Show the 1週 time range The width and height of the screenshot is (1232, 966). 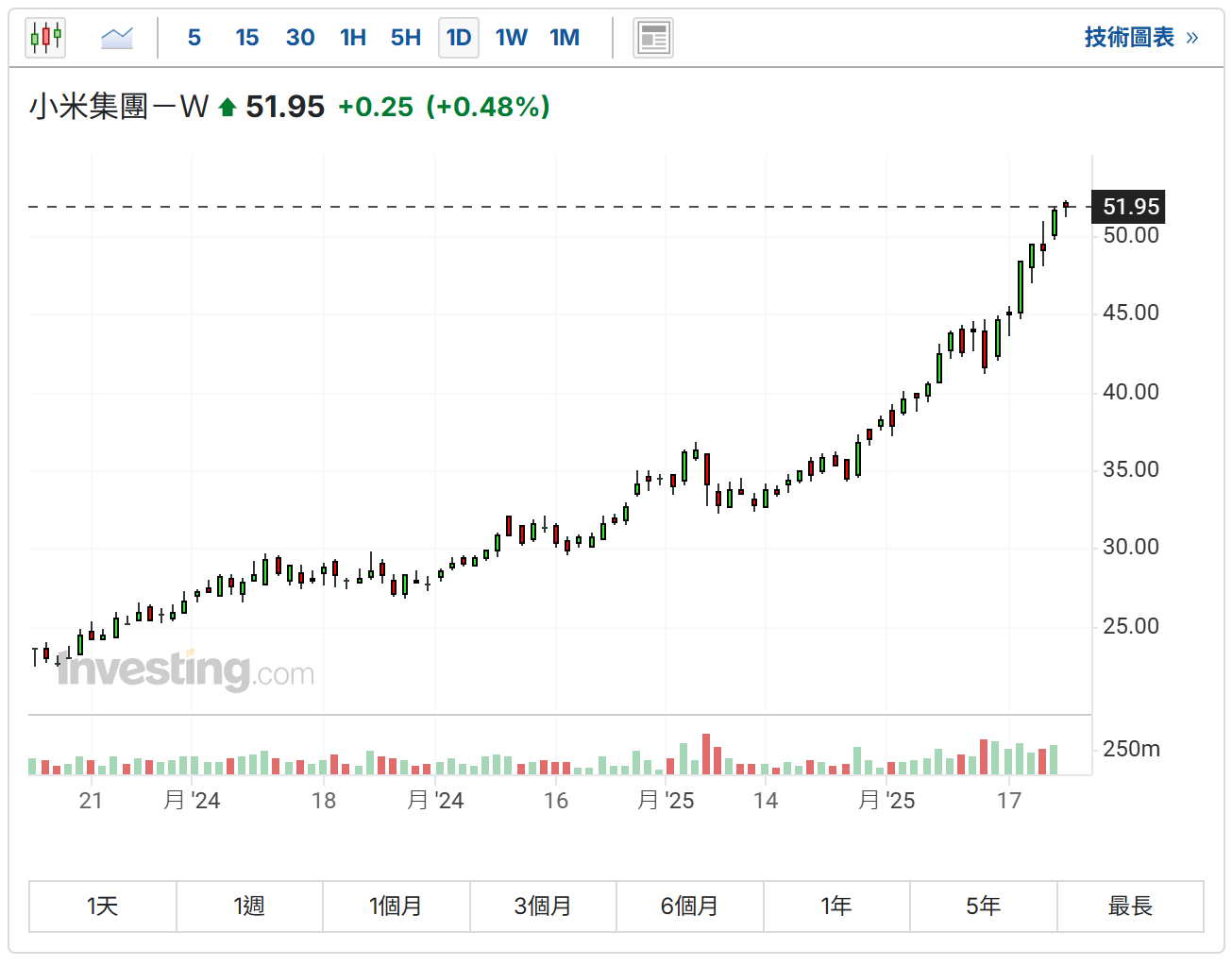point(249,907)
